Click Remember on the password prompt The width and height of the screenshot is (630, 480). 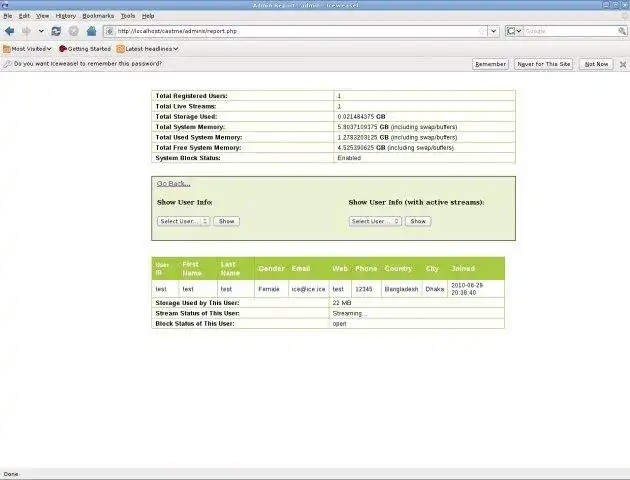[x=490, y=64]
